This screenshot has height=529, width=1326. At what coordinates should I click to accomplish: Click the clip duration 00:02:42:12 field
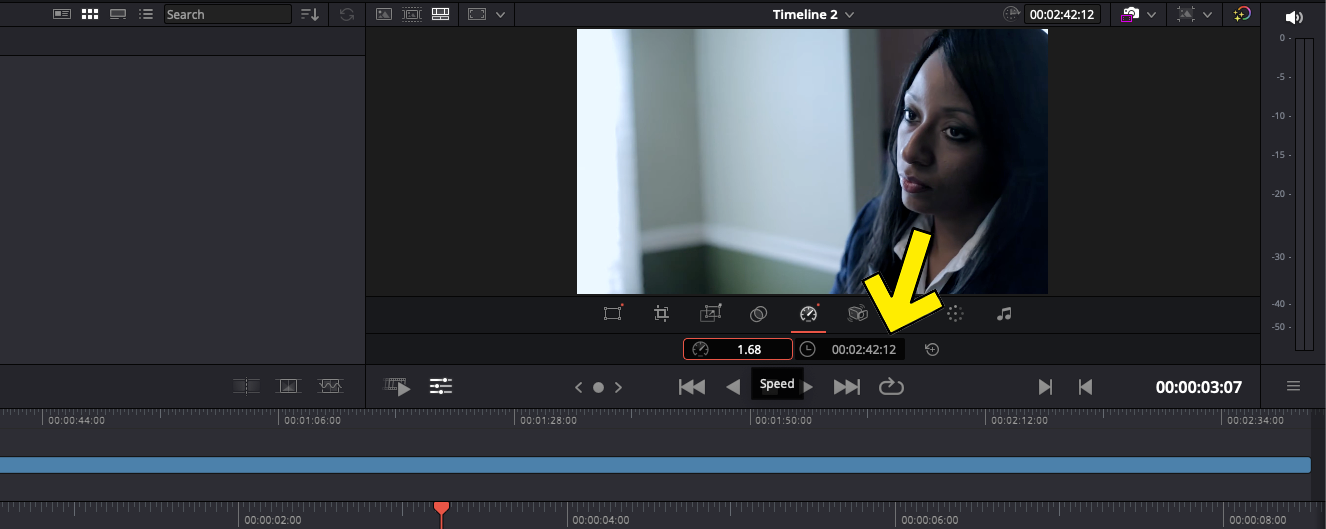[x=851, y=349]
